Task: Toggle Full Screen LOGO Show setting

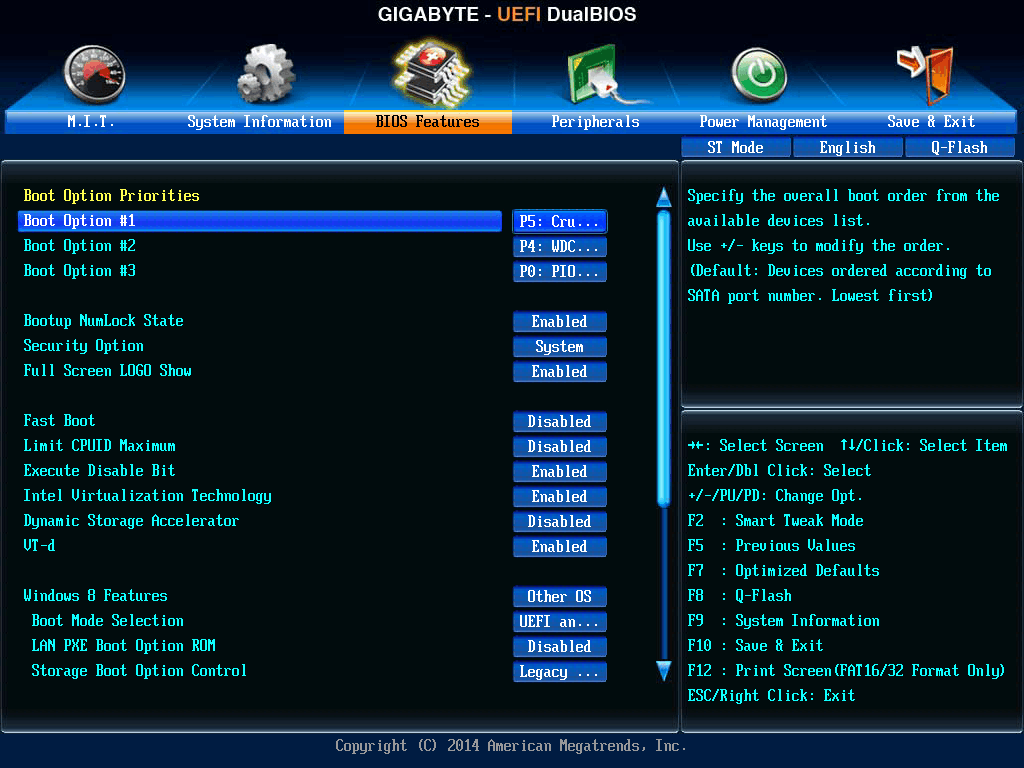Action: click(560, 371)
